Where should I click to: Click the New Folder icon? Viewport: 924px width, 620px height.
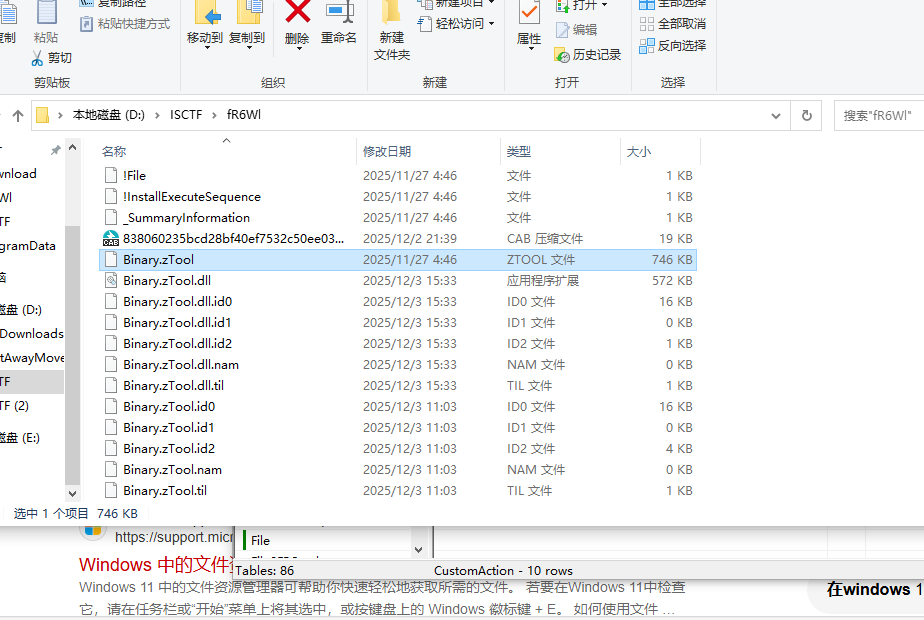[x=392, y=14]
